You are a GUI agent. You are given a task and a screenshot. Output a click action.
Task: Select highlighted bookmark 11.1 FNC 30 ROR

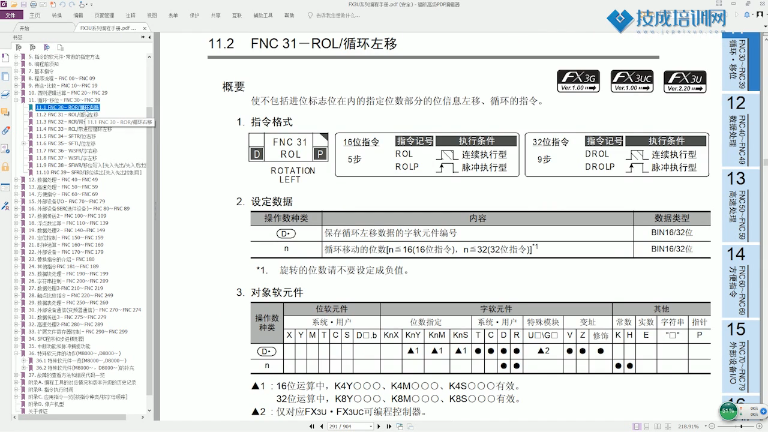(67, 107)
